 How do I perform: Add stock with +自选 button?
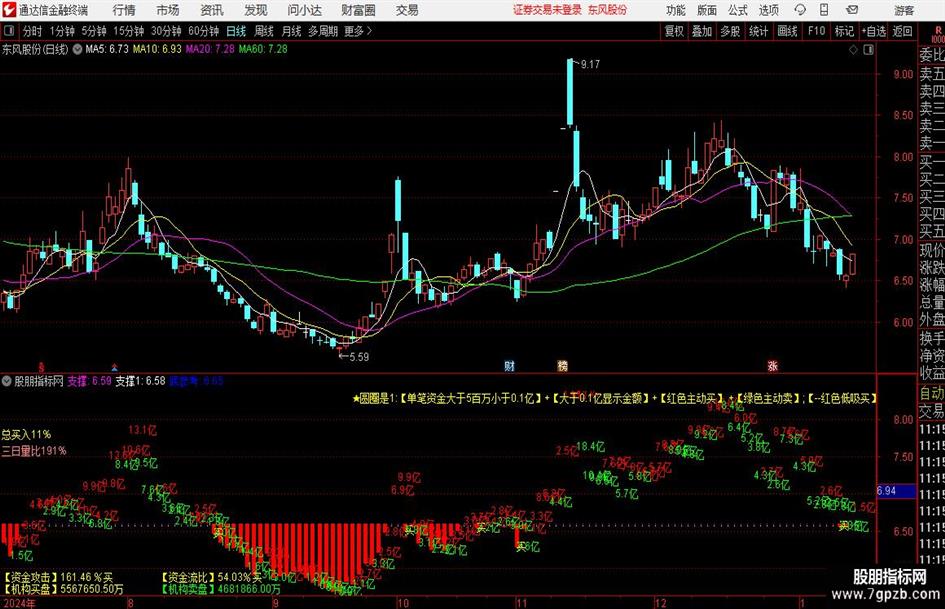pos(874,31)
